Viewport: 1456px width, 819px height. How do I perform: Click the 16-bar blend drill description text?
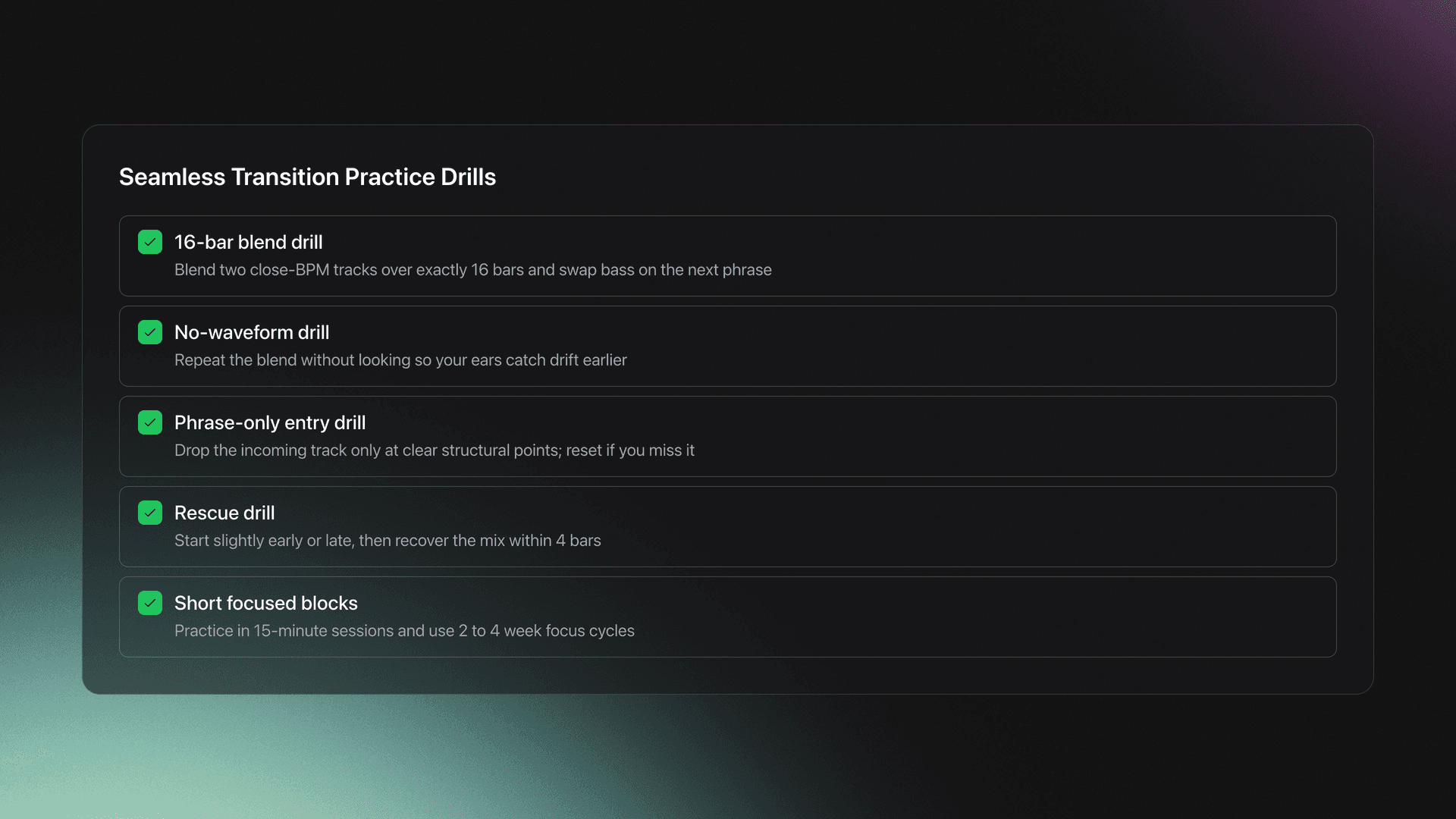point(472,270)
